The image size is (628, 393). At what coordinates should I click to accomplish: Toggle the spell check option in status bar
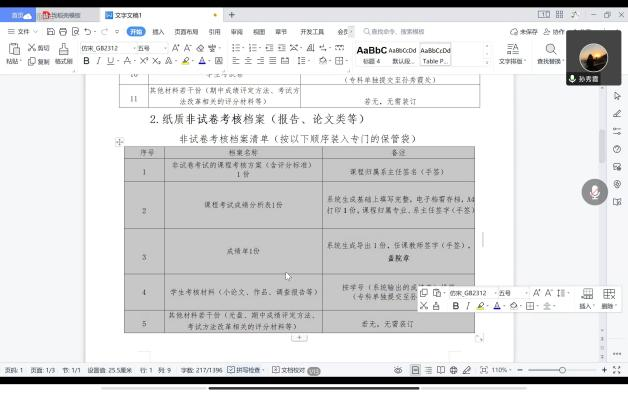pyautogui.click(x=246, y=370)
